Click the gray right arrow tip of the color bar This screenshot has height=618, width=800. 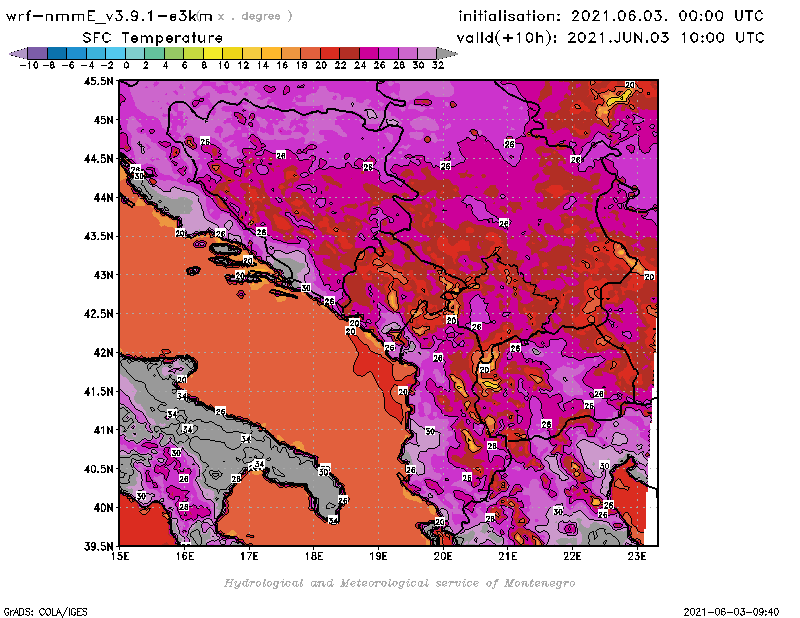pos(451,53)
